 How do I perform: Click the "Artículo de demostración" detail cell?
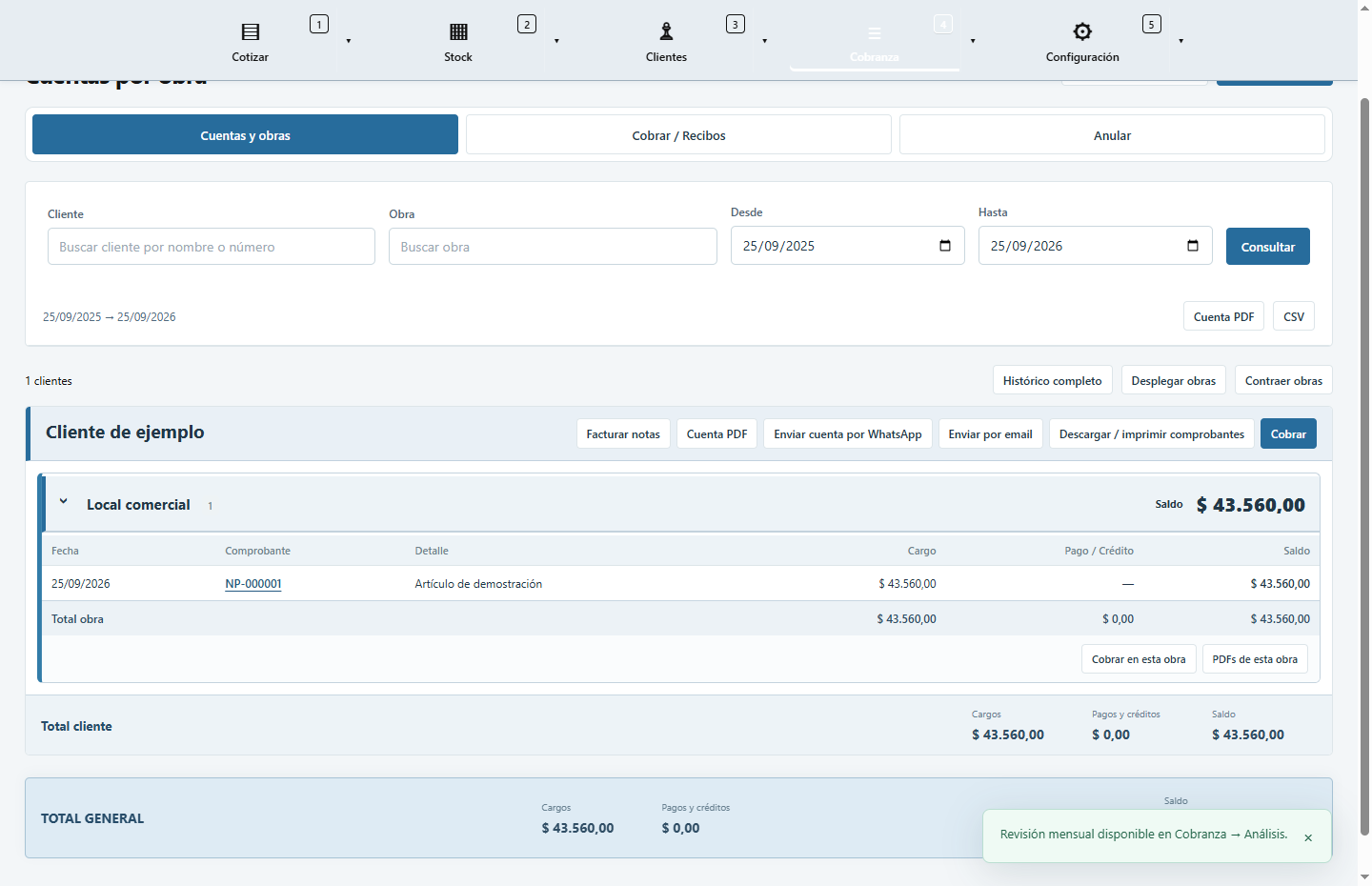coord(478,583)
